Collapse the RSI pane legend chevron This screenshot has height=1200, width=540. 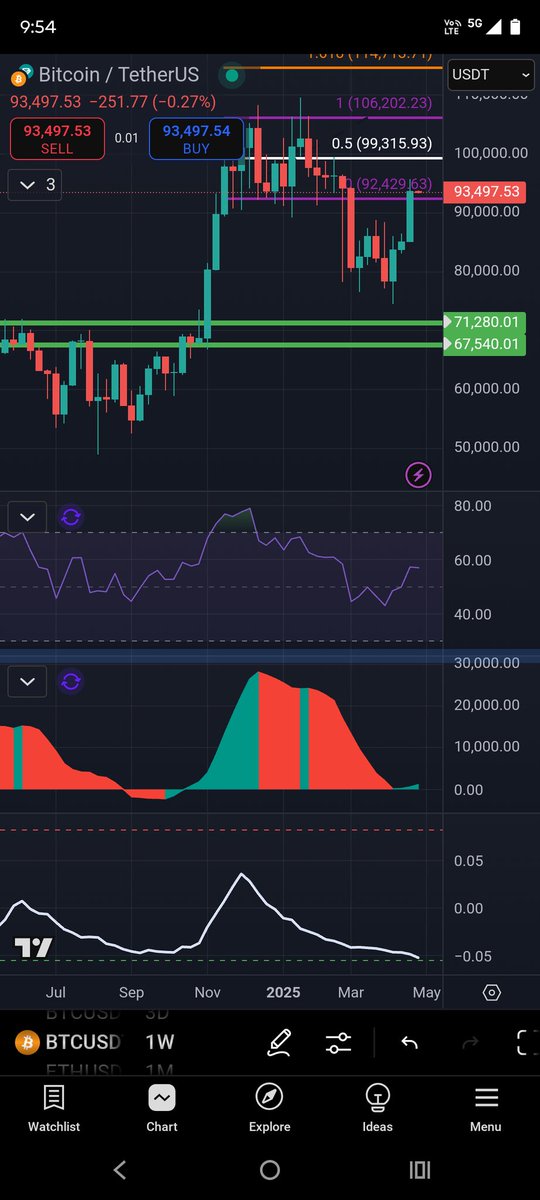pos(27,517)
